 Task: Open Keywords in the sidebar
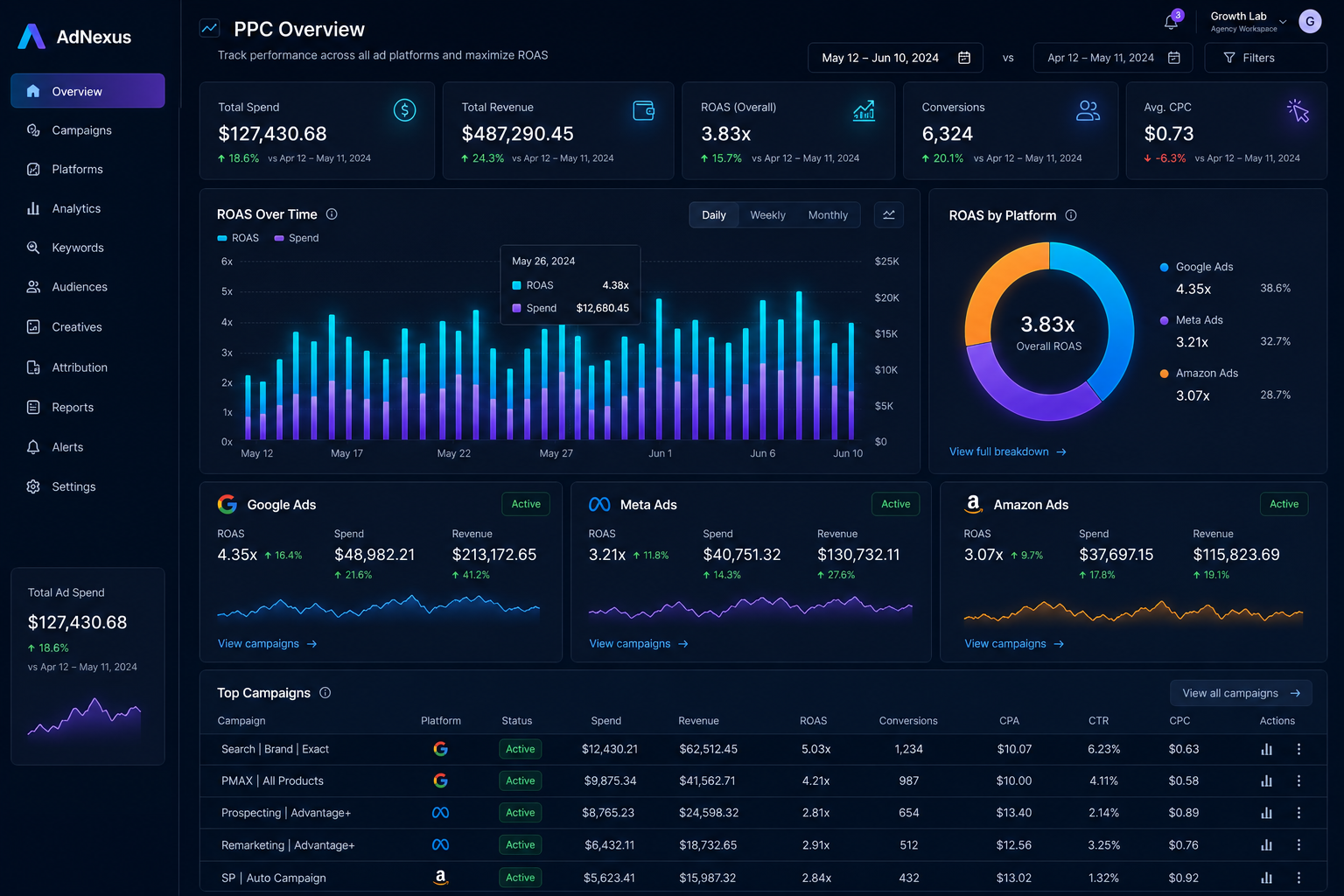[x=87, y=248]
